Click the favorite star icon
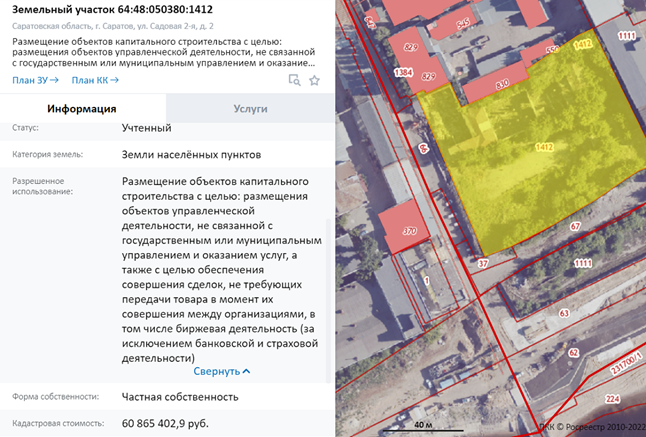 (x=314, y=81)
